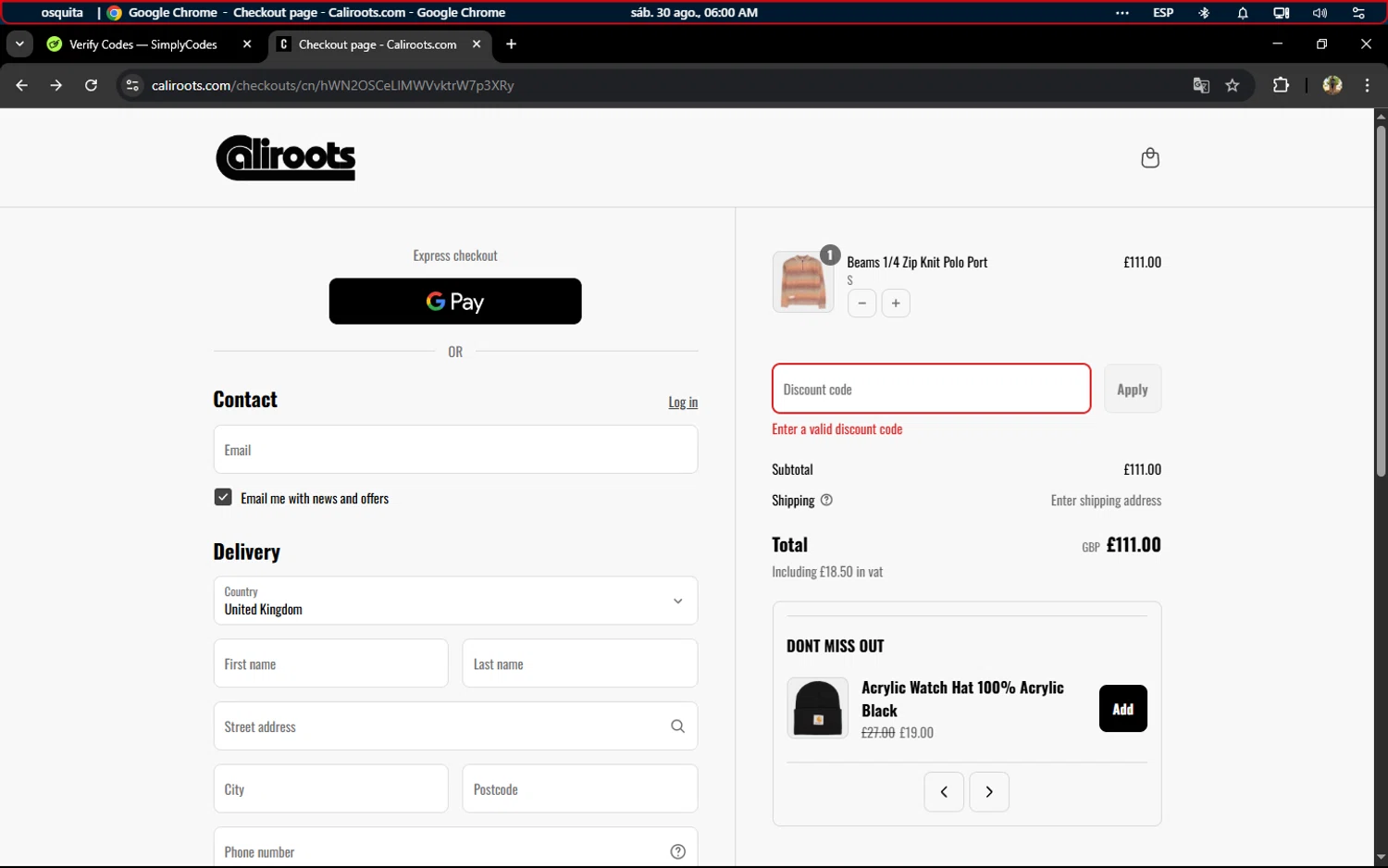This screenshot has height=868, width=1388.
Task: Click 'Acrylic Watch Hat 100% Acrylic Black' title
Action: 962,699
